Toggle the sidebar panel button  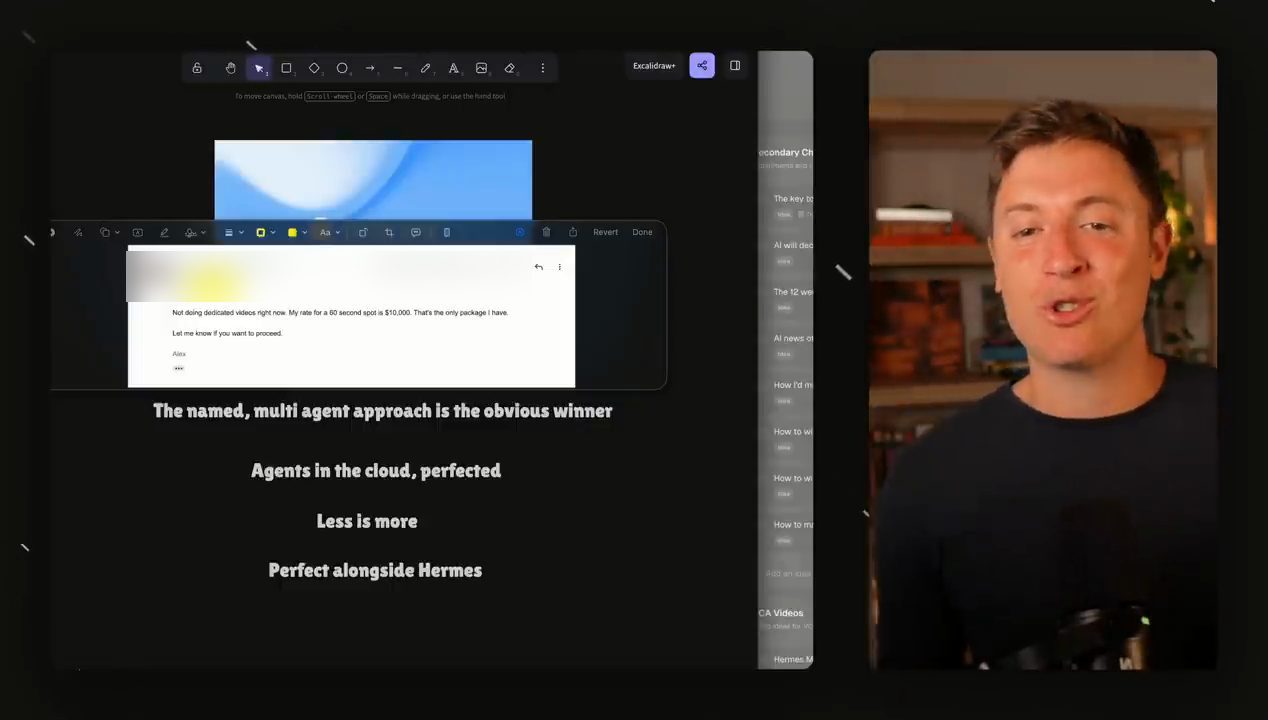735,66
